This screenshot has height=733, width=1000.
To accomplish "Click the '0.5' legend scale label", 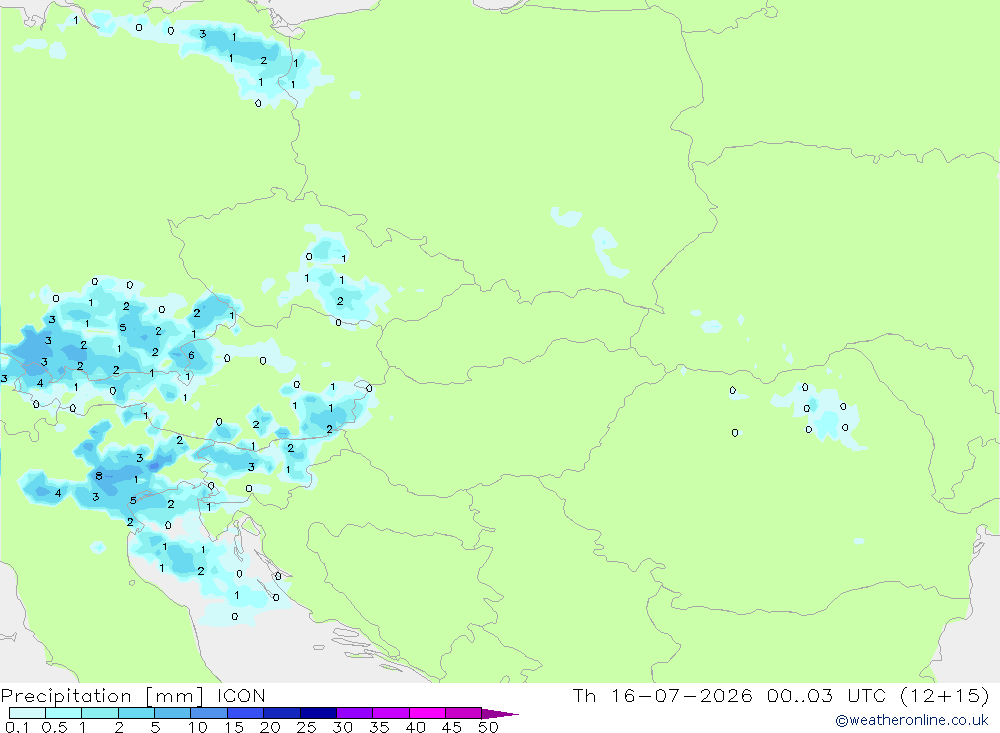I will pos(55,727).
